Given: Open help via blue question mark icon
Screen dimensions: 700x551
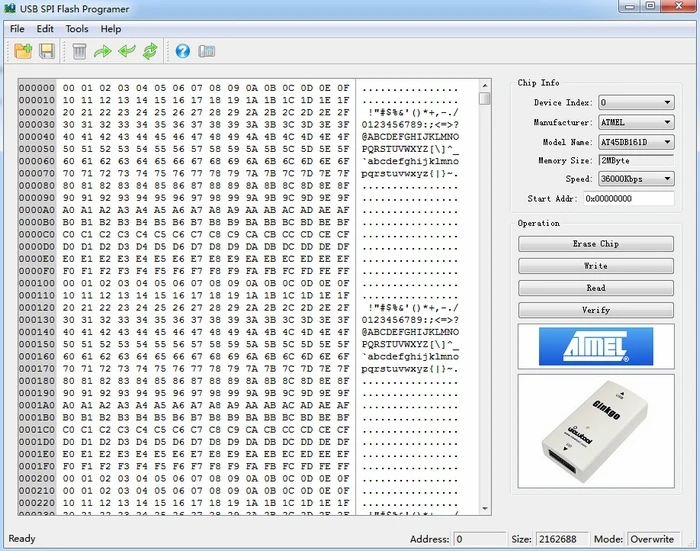Looking at the screenshot, I should coord(183,51).
